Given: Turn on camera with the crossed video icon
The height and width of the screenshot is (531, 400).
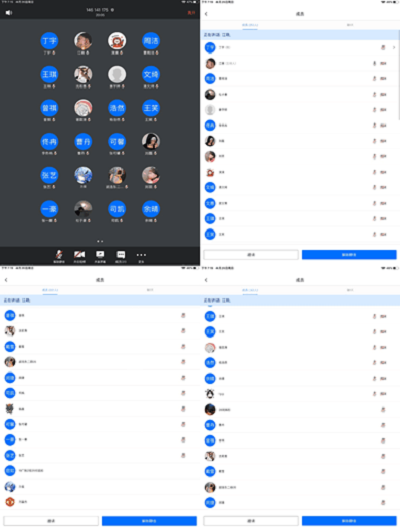Looking at the screenshot, I should [x=80, y=254].
